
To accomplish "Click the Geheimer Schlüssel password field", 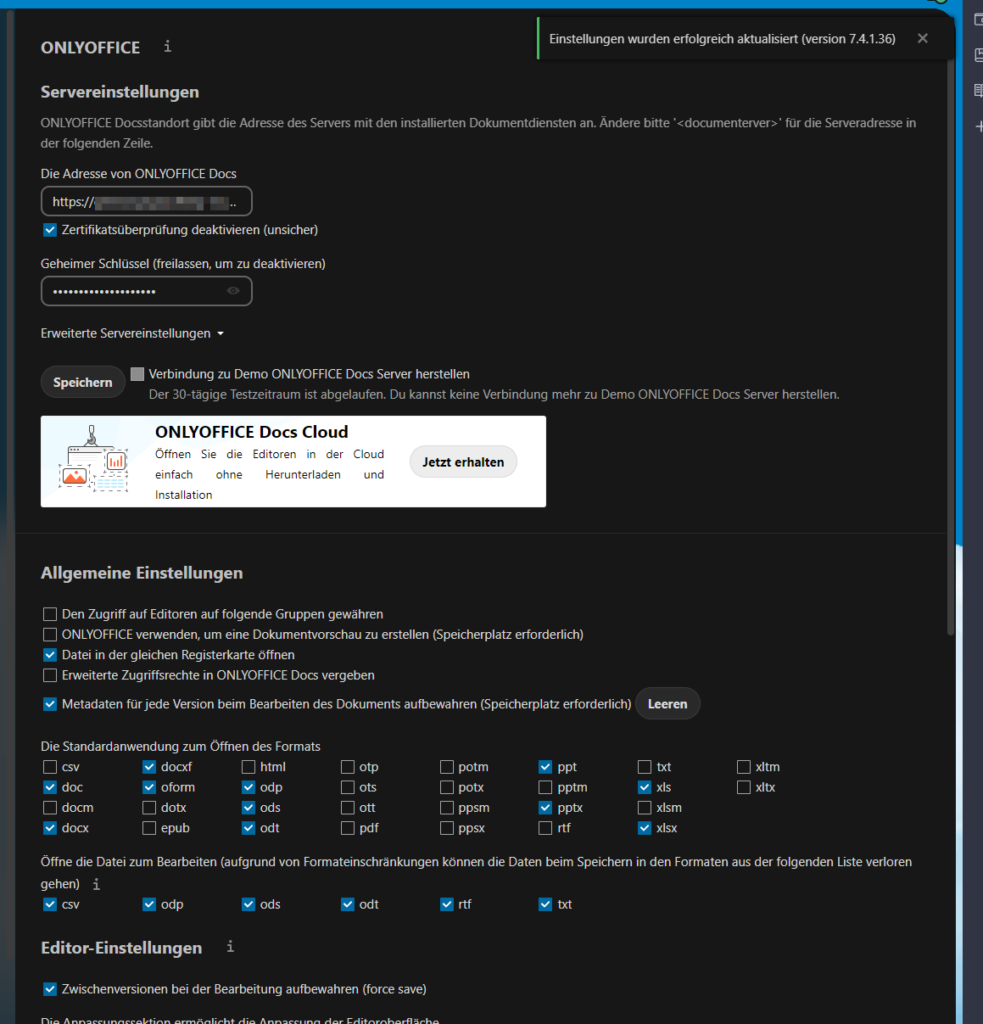I will pos(146,291).
